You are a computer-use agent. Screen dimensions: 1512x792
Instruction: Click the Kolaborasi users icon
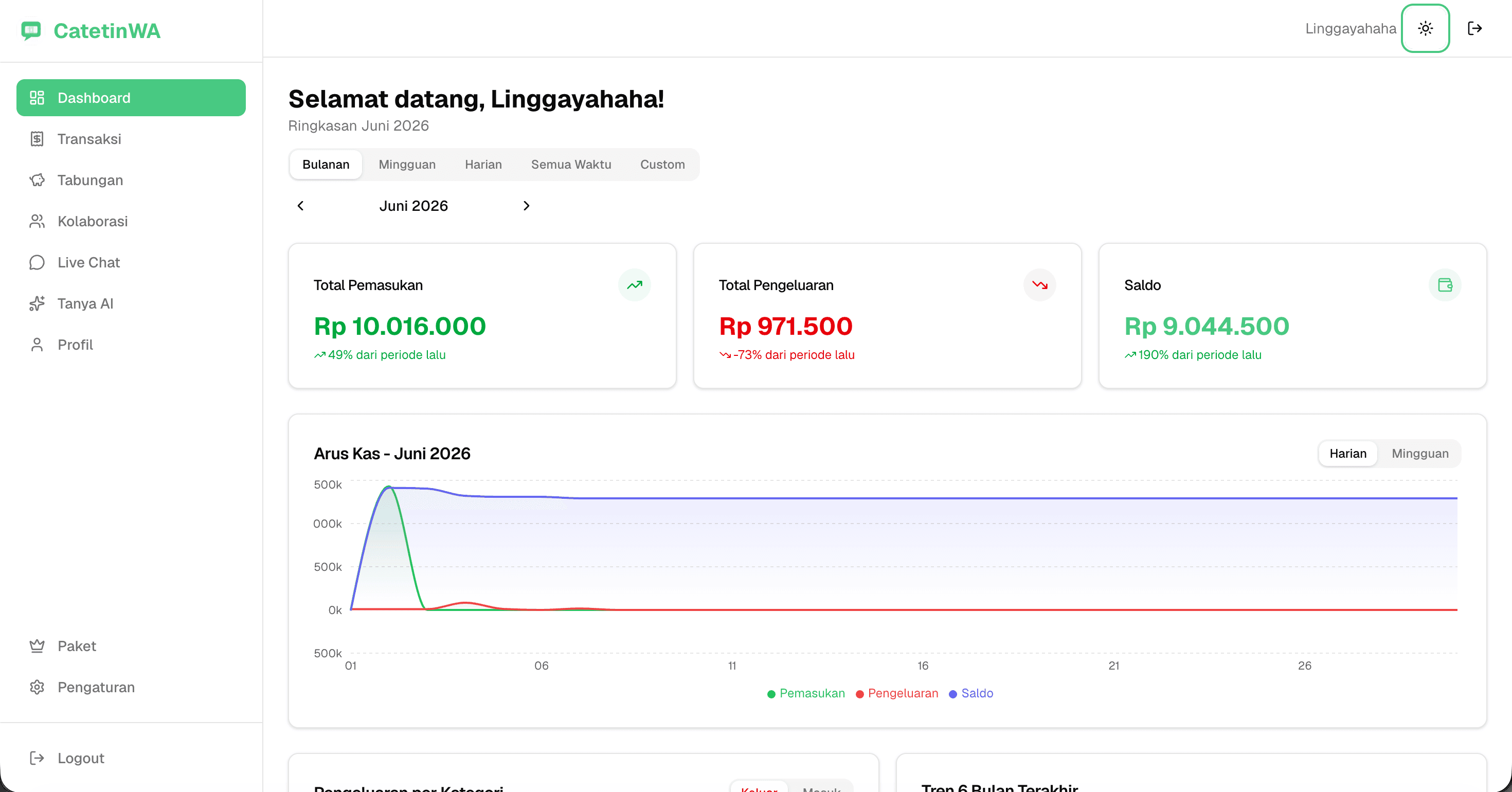tap(37, 221)
